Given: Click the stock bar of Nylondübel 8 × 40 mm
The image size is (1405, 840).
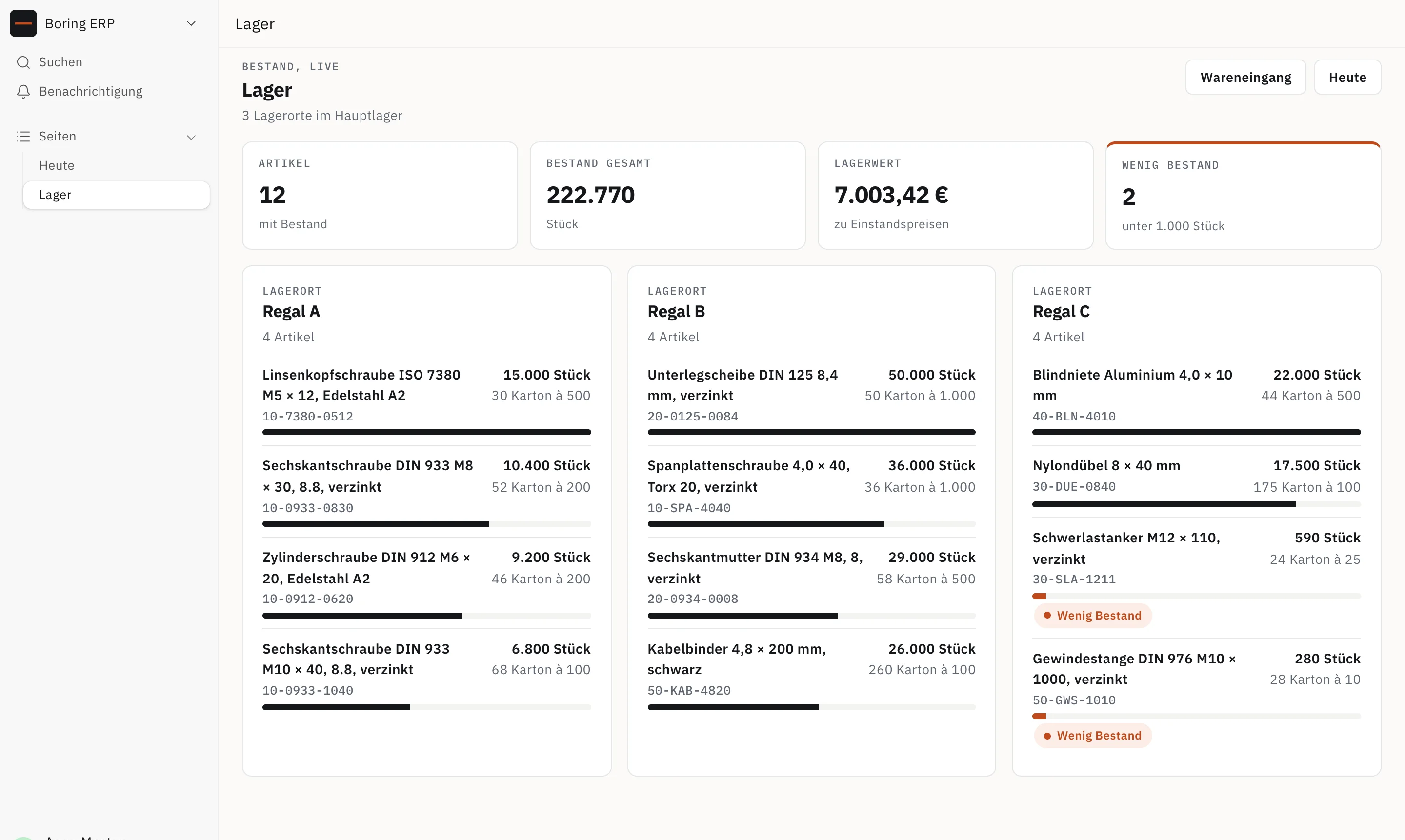Looking at the screenshot, I should tap(1196, 504).
